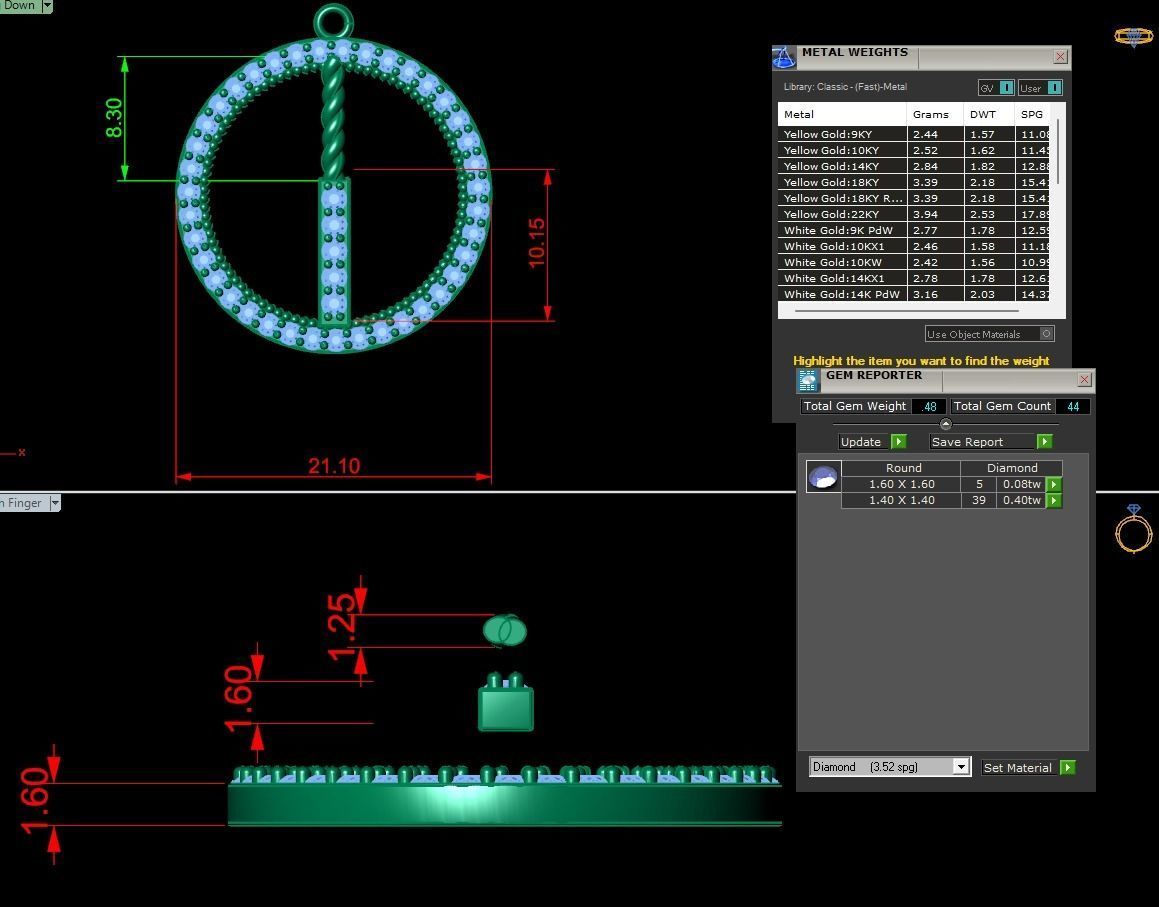Viewport: 1159px width, 907px height.
Task: Select the White Gold:10KX1 row
Action: click(x=914, y=246)
